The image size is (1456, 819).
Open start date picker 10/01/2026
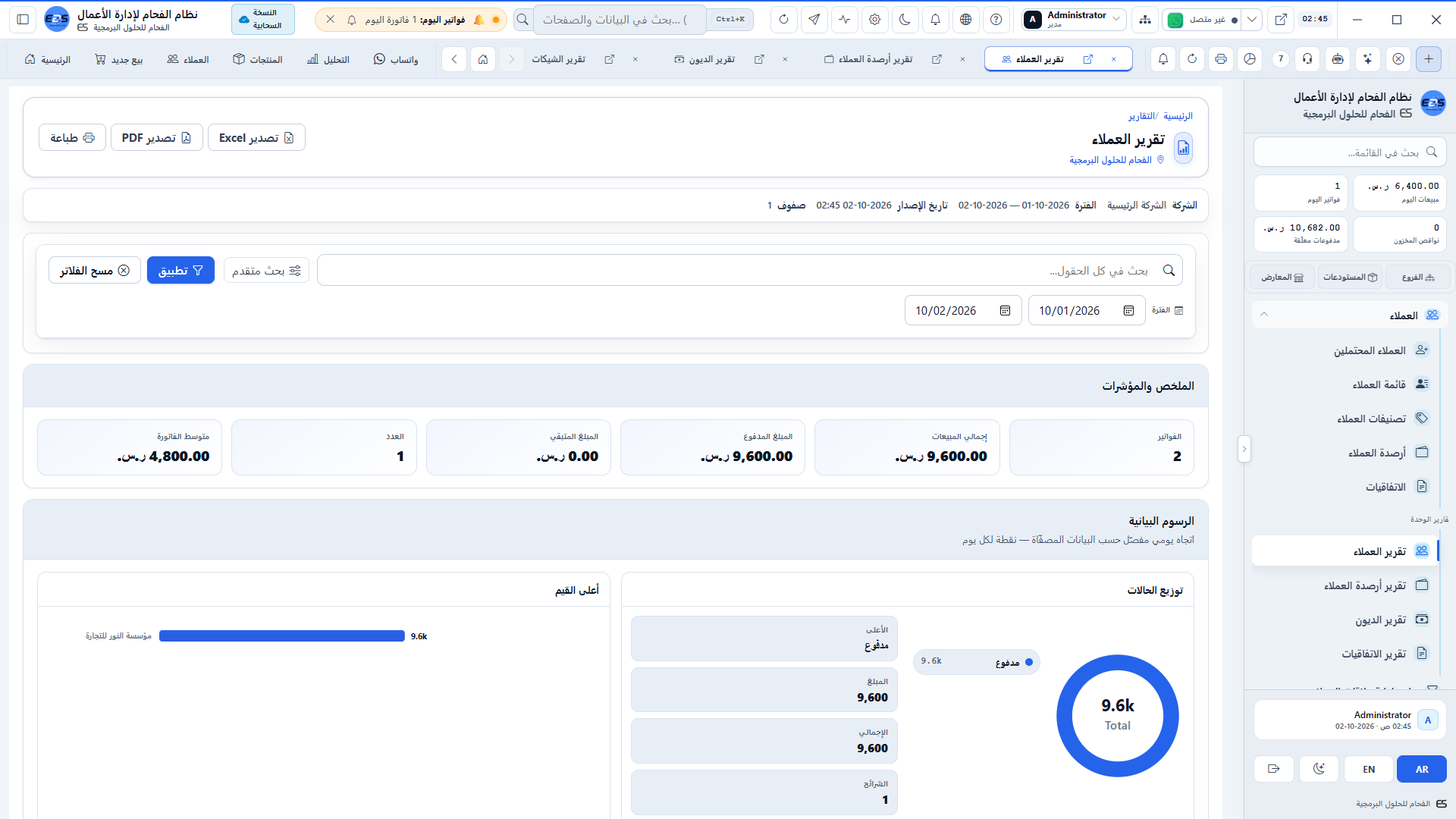tap(1087, 310)
